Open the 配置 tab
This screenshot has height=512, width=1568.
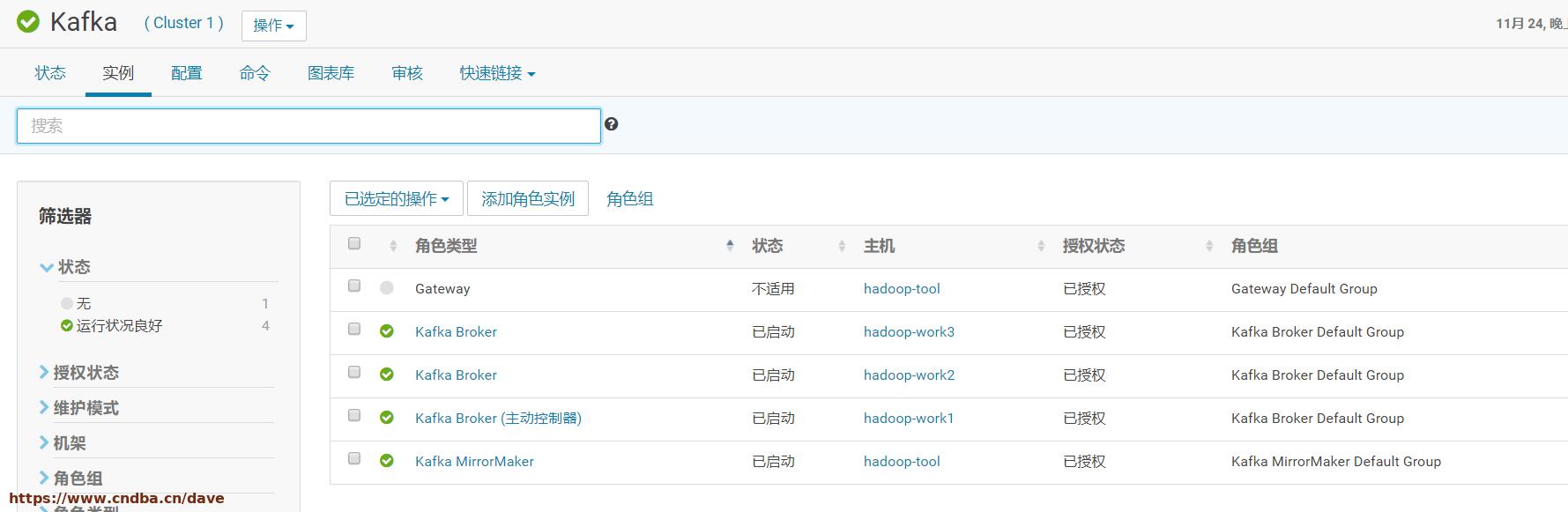[187, 73]
